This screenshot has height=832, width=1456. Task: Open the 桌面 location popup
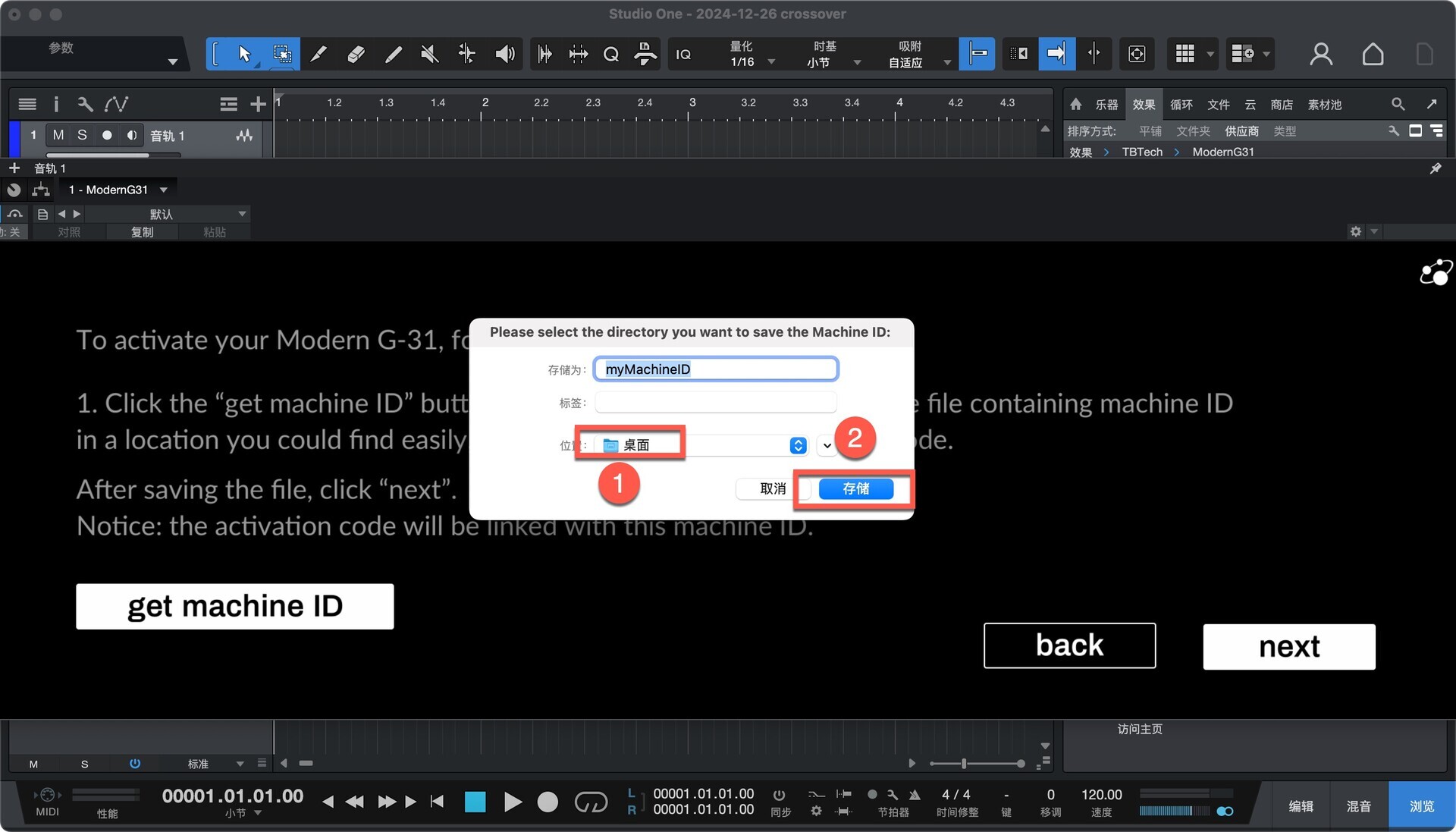[x=701, y=445]
